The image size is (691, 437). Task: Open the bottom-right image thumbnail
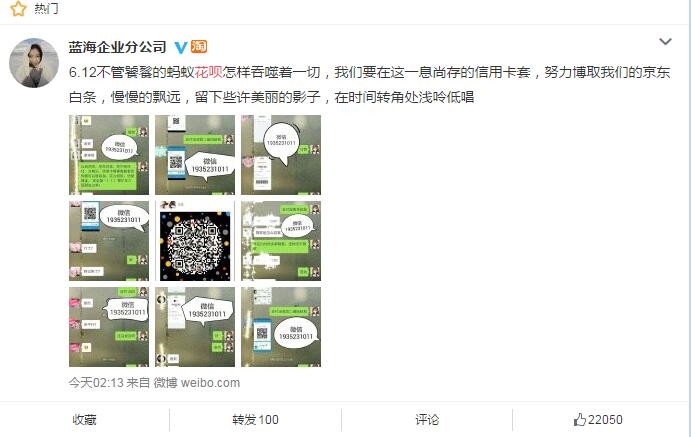coord(281,327)
